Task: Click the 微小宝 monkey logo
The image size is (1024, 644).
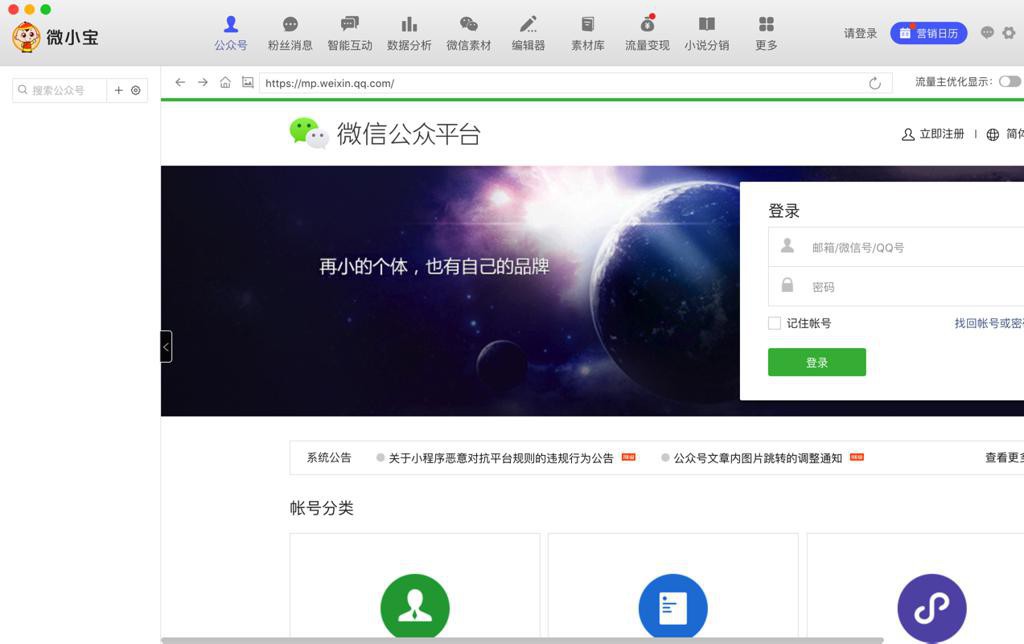Action: click(x=26, y=37)
